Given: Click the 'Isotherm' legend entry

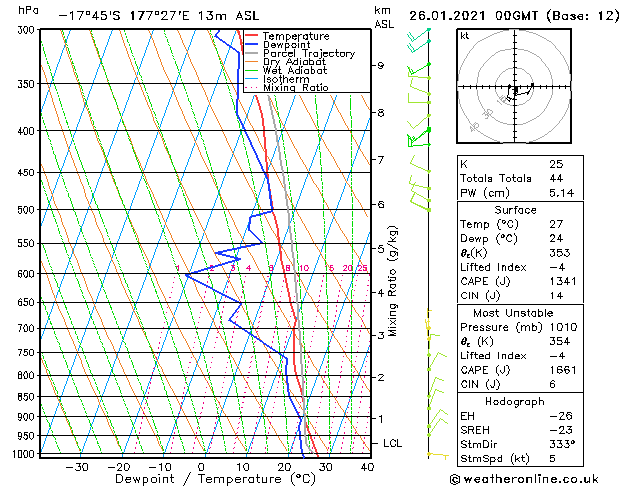Looking at the screenshot, I should [286, 79].
